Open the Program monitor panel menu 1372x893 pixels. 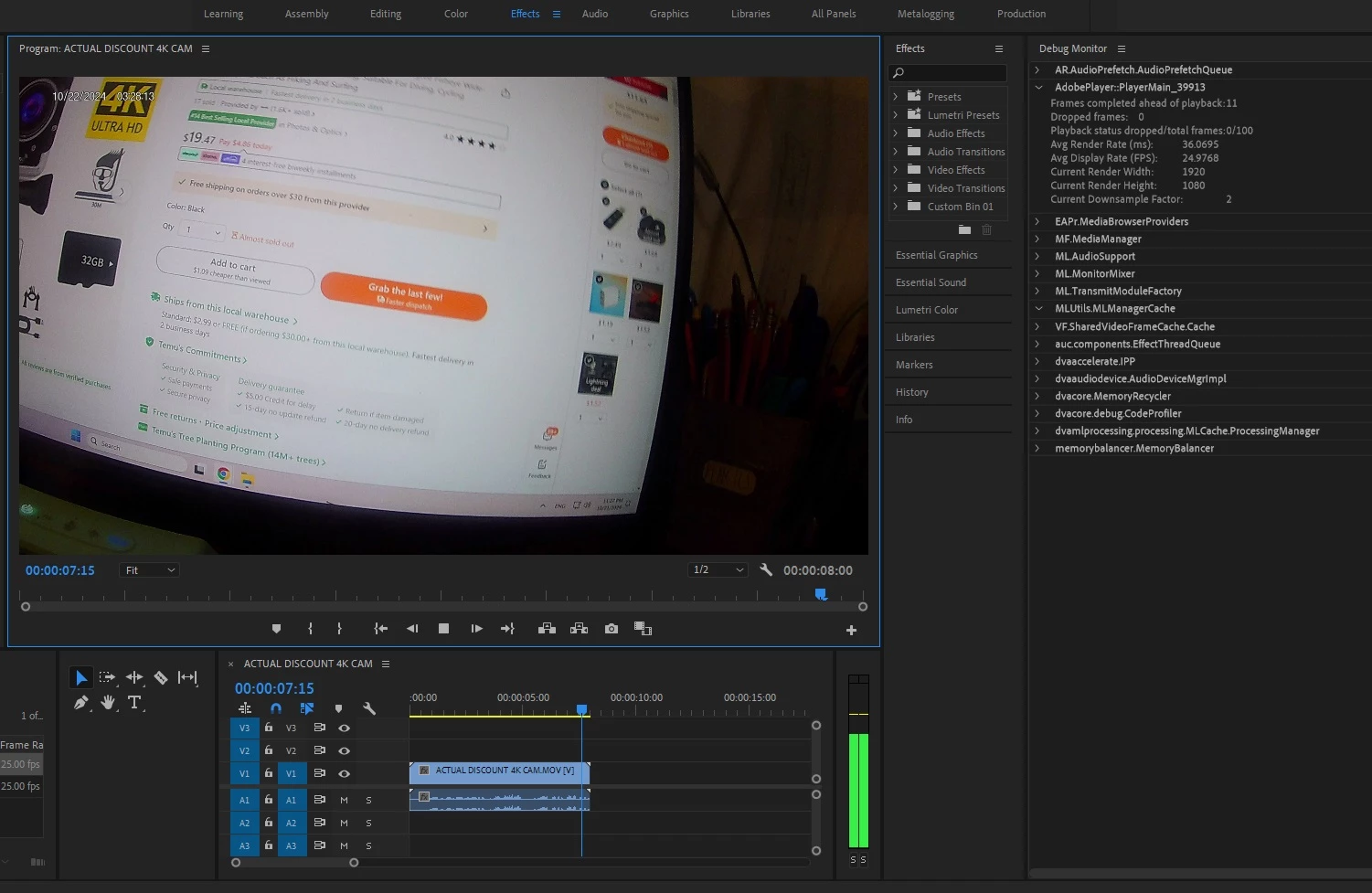pyautogui.click(x=206, y=49)
